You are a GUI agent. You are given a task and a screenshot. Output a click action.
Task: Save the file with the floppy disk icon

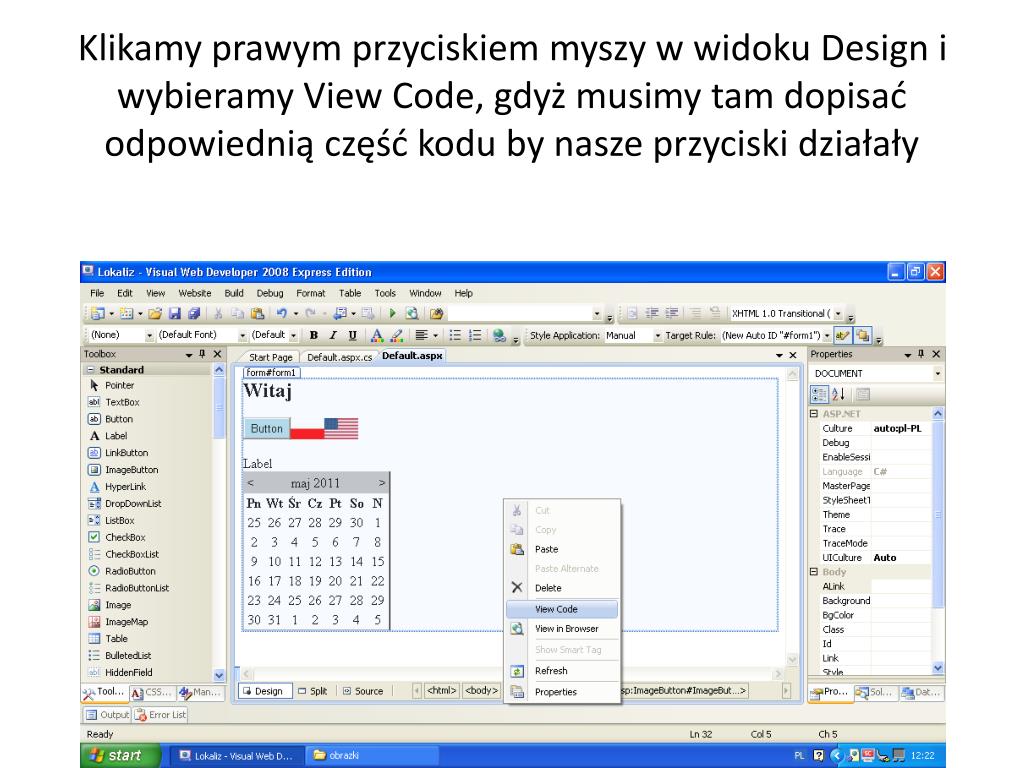click(174, 313)
